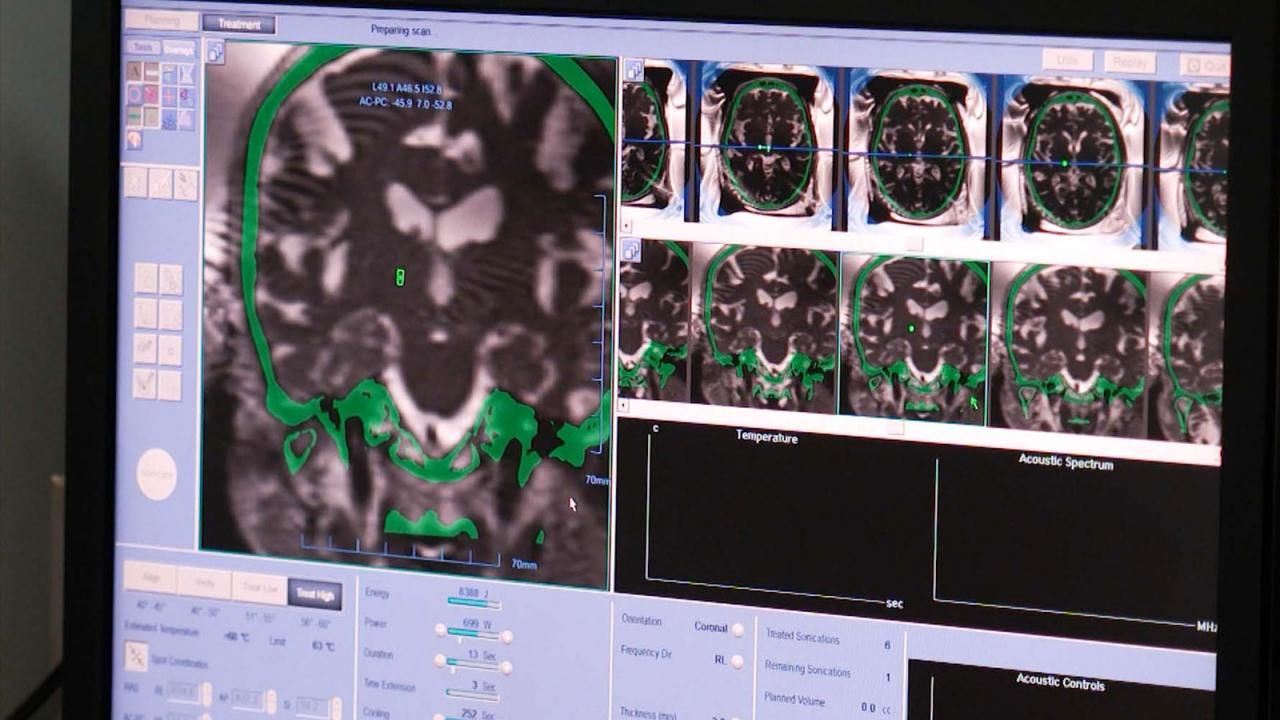This screenshot has height=720, width=1280.
Task: Click the window layout icon above main MRI view
Action: tap(215, 52)
